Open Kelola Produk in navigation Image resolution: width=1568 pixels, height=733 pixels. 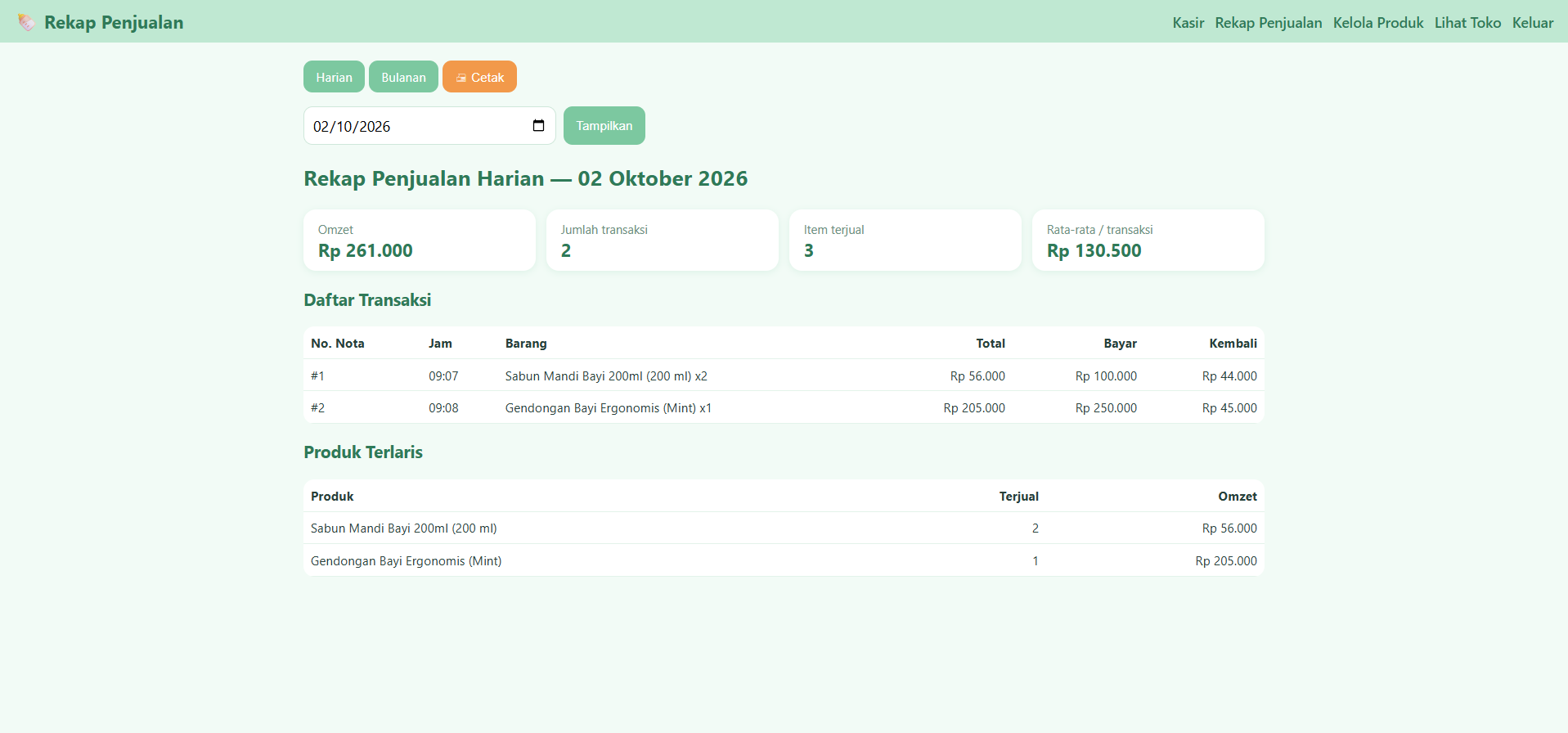click(1378, 23)
